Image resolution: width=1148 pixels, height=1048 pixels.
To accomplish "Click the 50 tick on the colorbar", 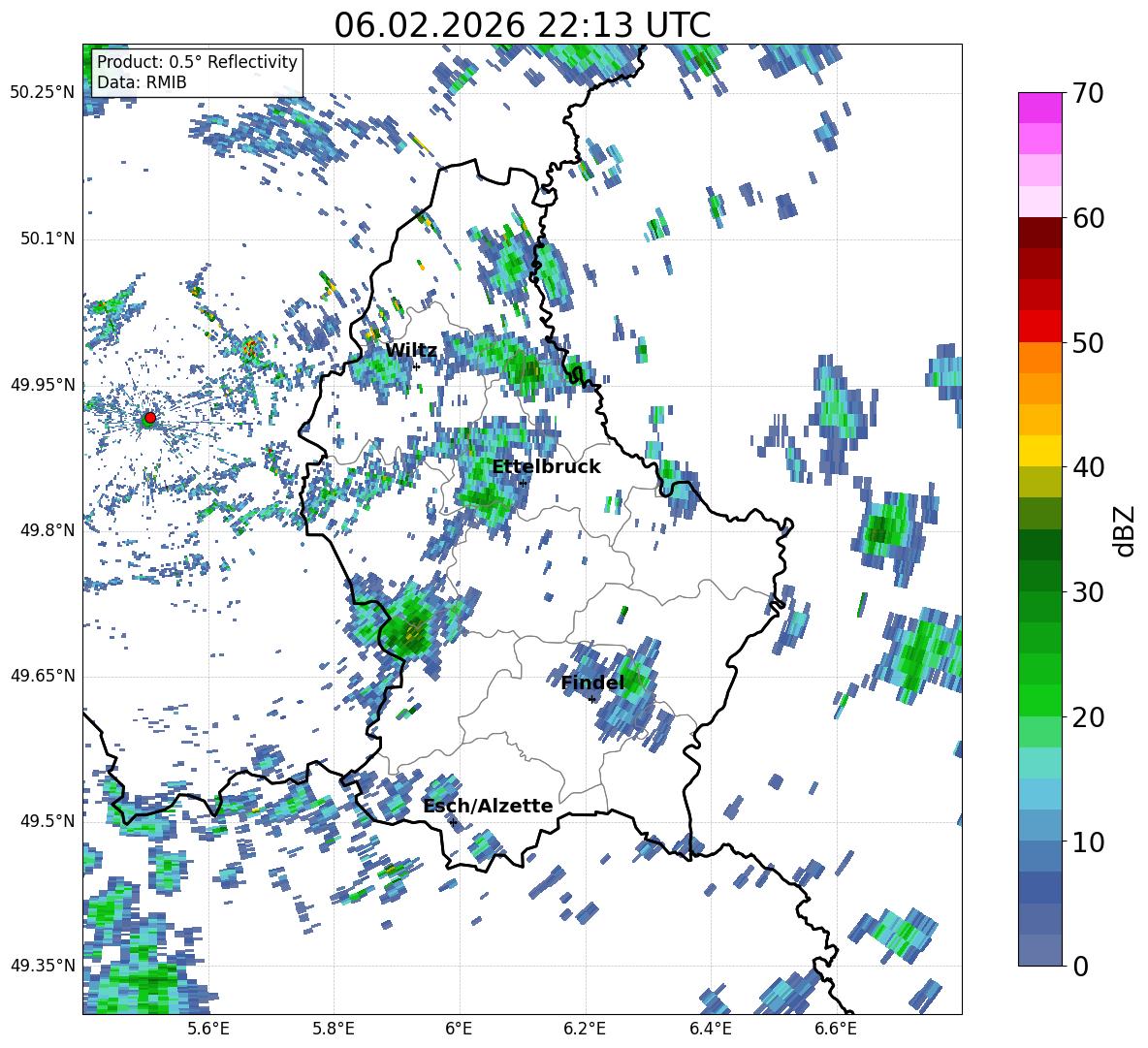I will click(x=1088, y=343).
